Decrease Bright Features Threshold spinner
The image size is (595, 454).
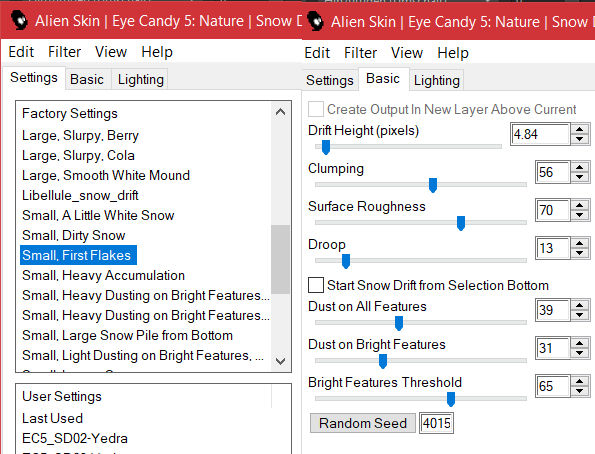click(579, 391)
